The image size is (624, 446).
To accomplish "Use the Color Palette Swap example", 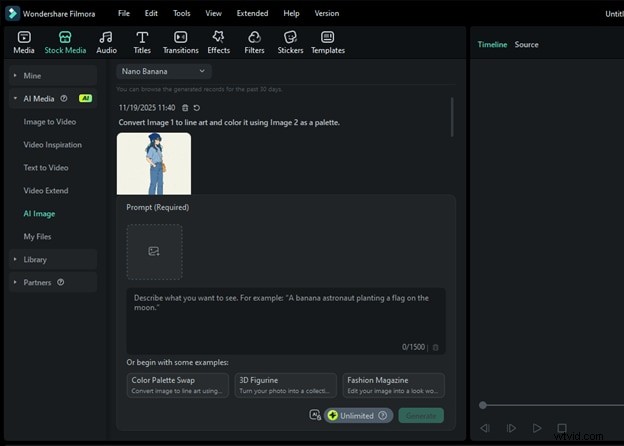I will pyautogui.click(x=177, y=385).
